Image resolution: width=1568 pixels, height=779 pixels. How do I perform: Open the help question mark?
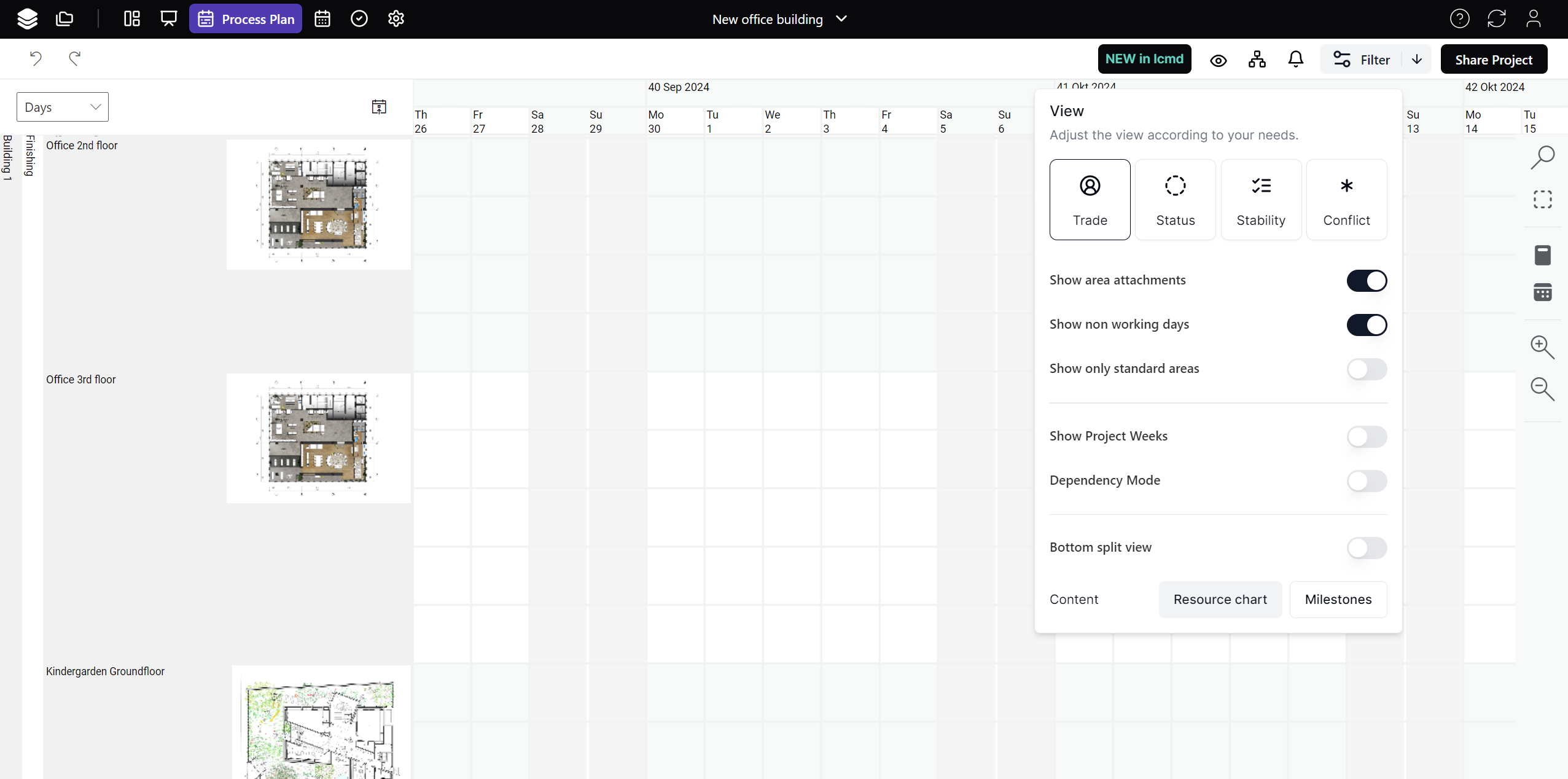coord(1459,19)
